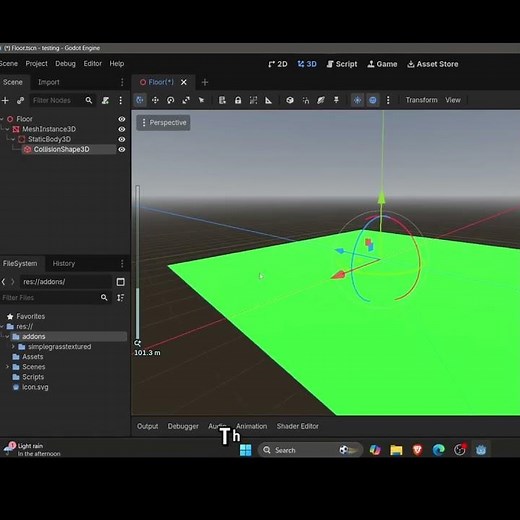Screen dimensions: 520x520
Task: Open the Help menu
Action: 117,64
